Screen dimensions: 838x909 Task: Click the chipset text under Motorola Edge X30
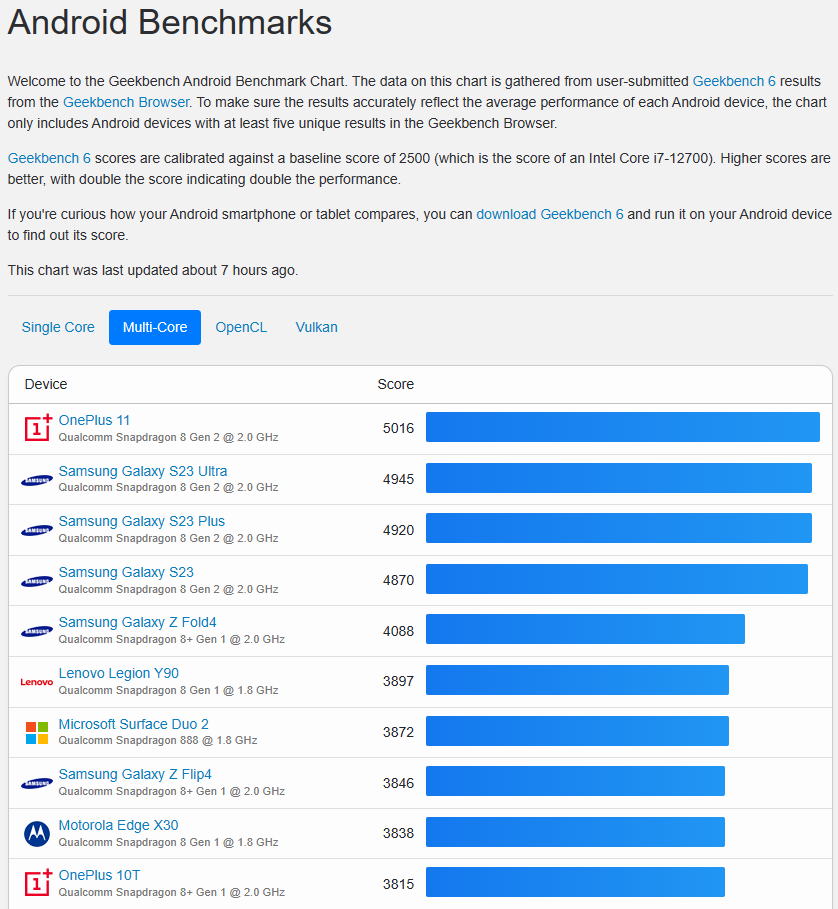[168, 842]
